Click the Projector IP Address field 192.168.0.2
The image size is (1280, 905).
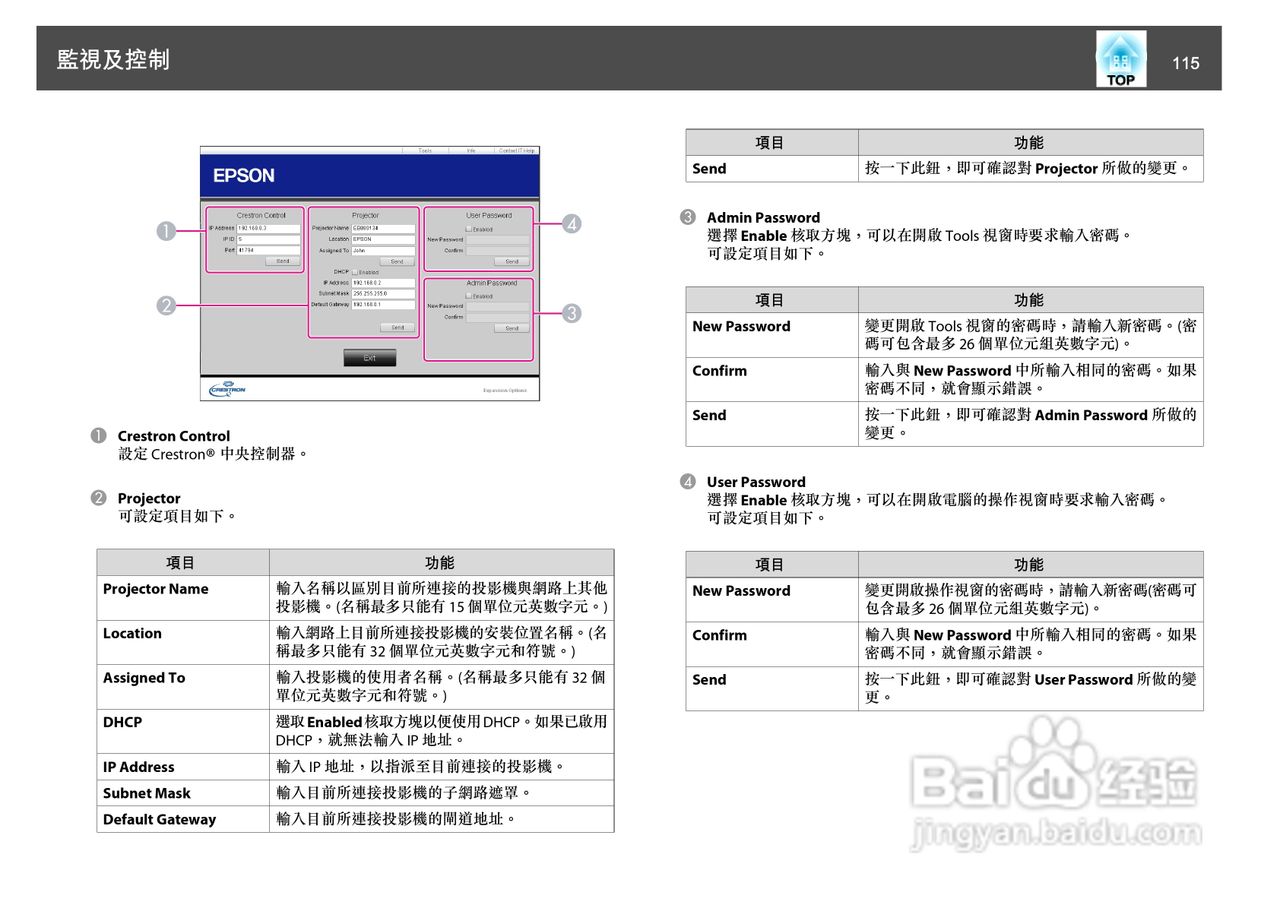(383, 283)
